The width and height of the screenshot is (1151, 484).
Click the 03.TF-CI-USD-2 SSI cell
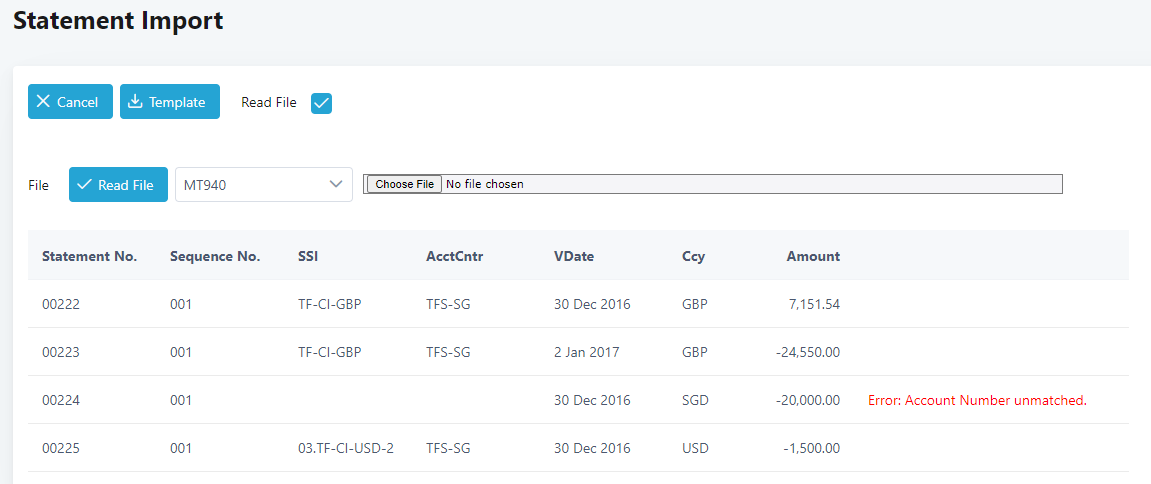(346, 448)
